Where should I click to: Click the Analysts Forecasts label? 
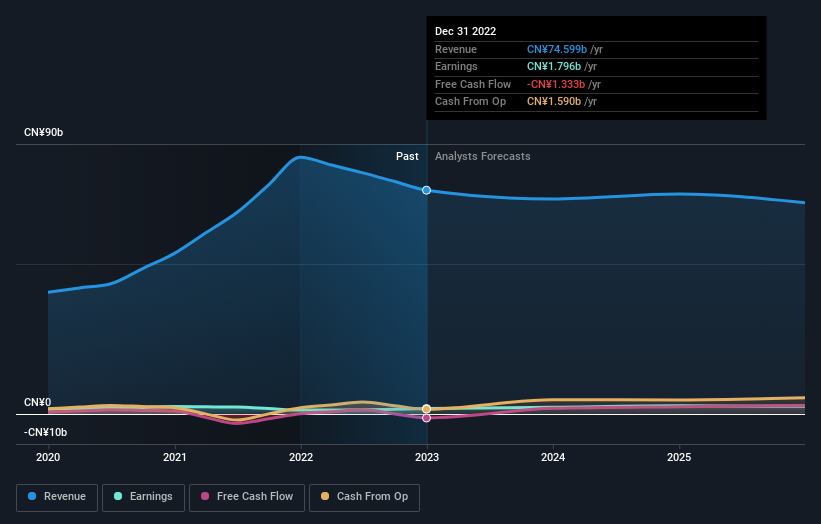point(483,156)
